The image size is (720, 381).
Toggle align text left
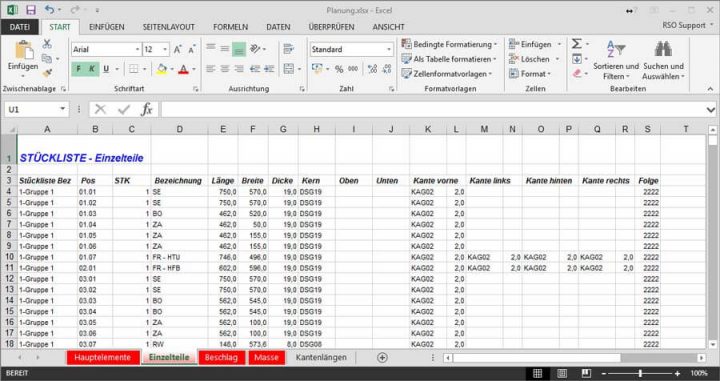(x=211, y=69)
